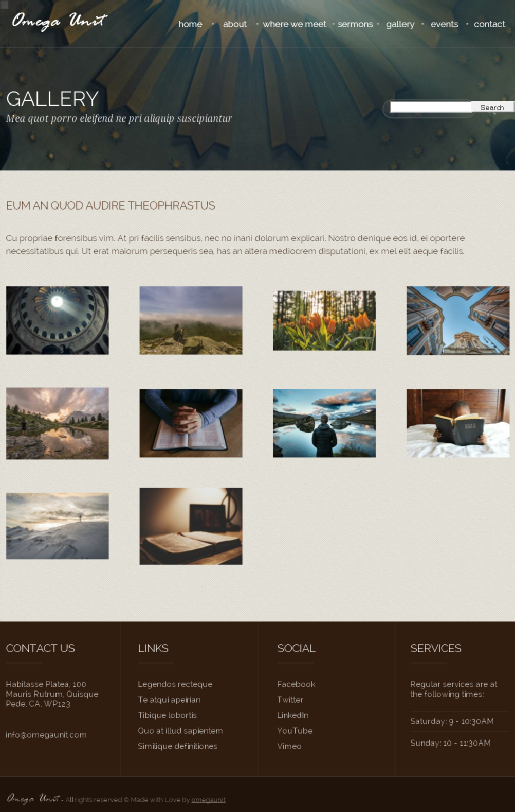Select the man facing lake thumbnail
The height and width of the screenshot is (812, 515).
[324, 423]
